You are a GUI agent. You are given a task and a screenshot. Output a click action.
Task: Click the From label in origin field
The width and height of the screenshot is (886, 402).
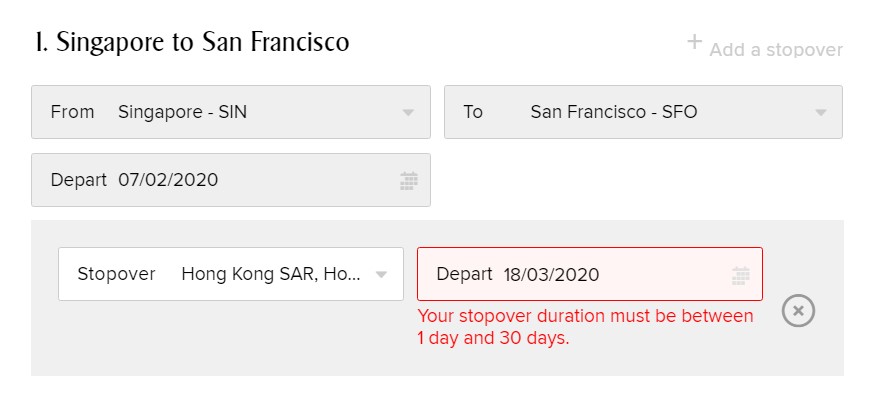coord(72,112)
